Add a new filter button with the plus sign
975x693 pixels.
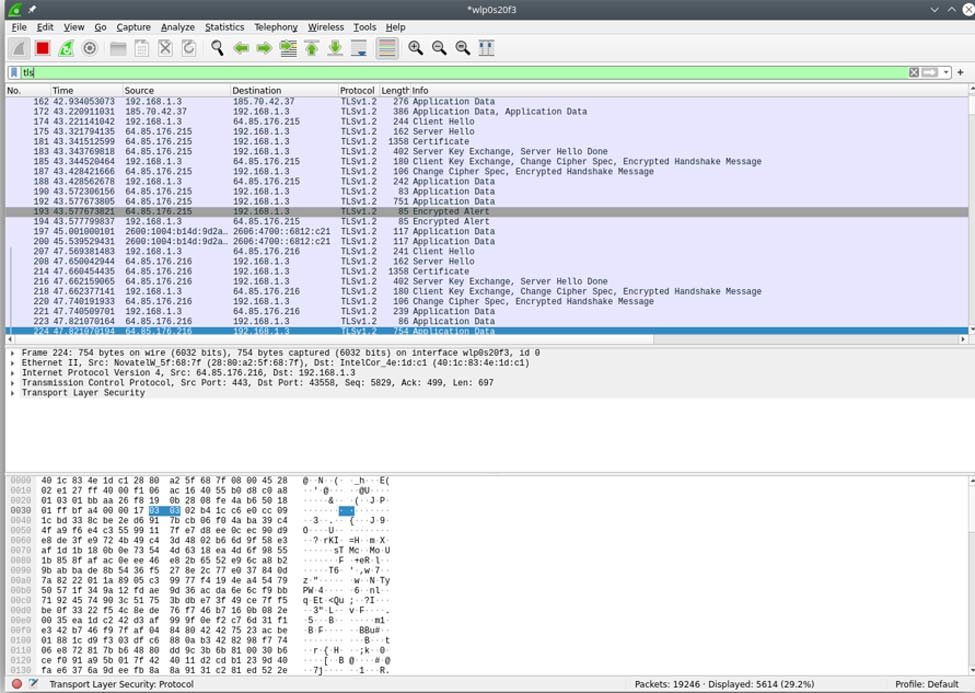click(x=960, y=72)
